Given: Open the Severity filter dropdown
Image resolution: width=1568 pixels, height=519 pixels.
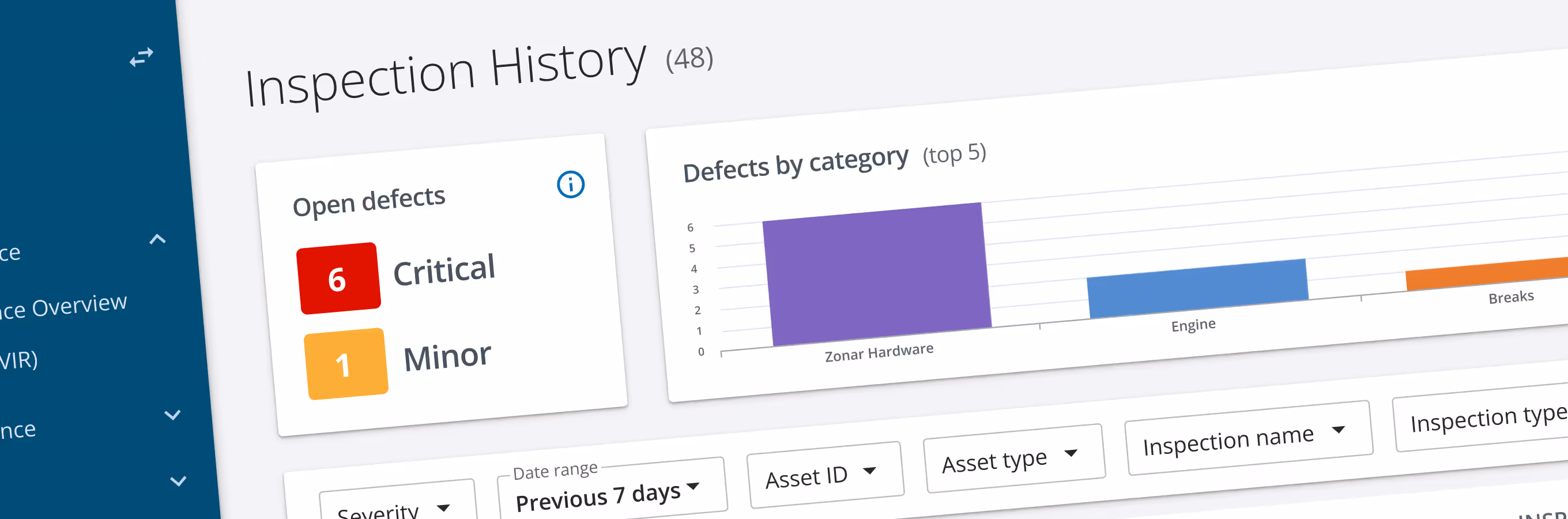Looking at the screenshot, I should pos(398,501).
